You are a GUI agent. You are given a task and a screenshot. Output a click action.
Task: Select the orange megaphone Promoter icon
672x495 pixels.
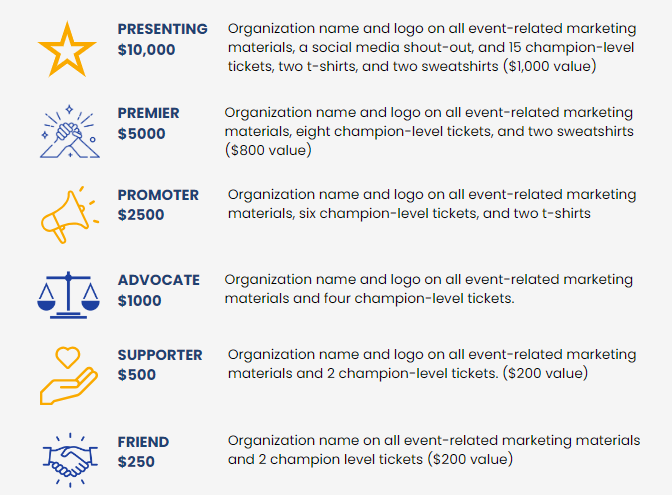click(x=70, y=215)
